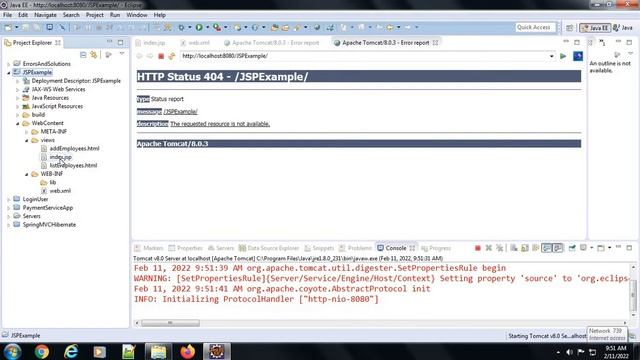The width and height of the screenshot is (640, 360).
Task: Click the Debug bug icon in toolbar
Action: click(x=181, y=27)
